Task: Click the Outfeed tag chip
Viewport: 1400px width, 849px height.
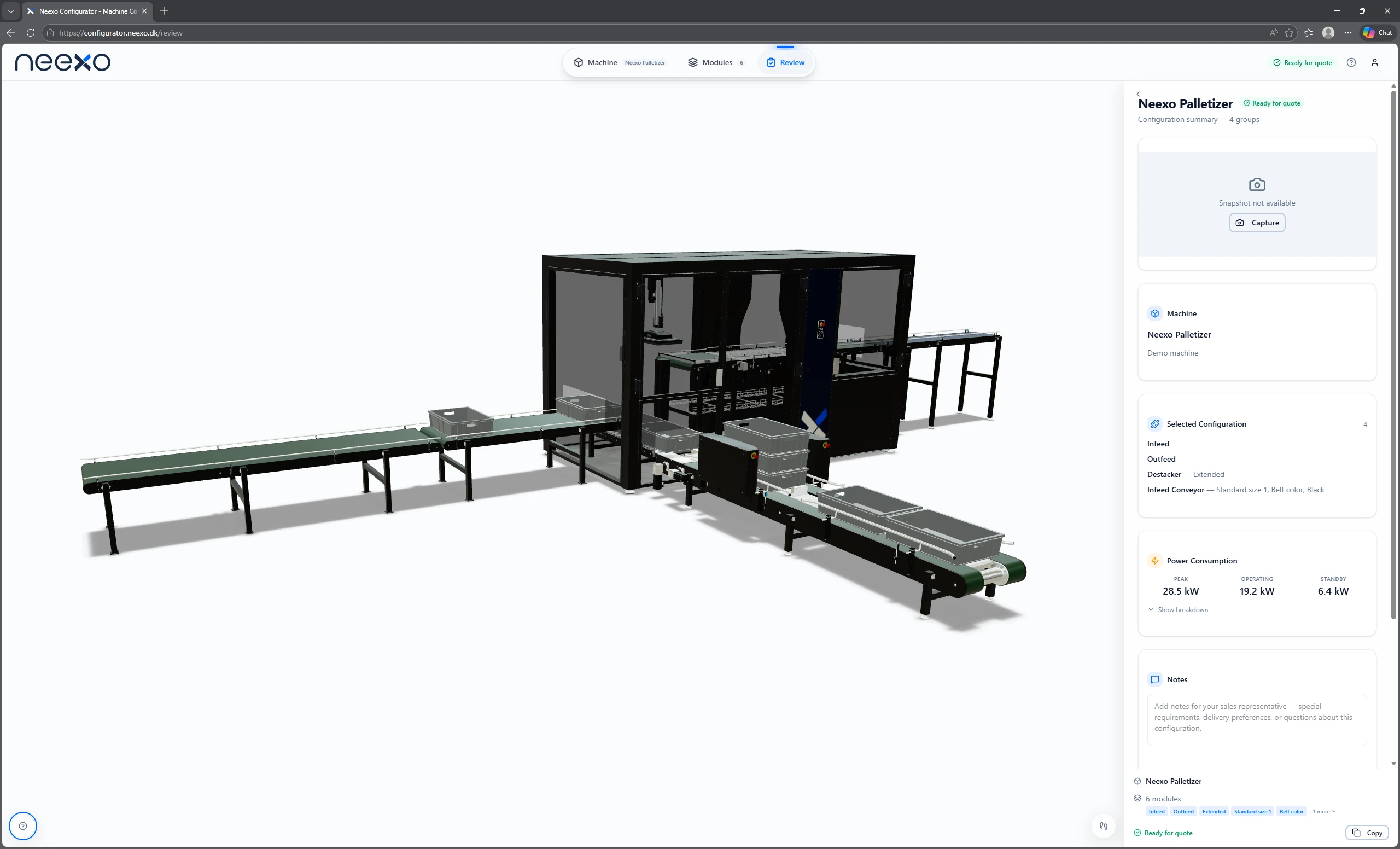Action: point(1183,811)
